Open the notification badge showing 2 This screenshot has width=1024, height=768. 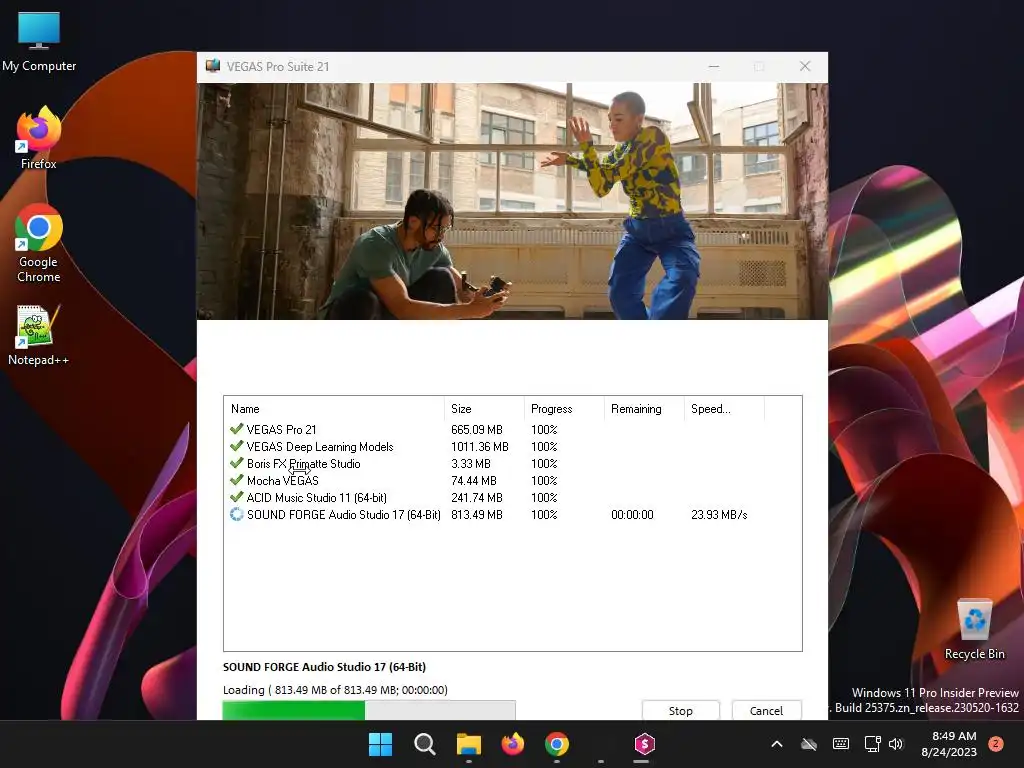996,744
